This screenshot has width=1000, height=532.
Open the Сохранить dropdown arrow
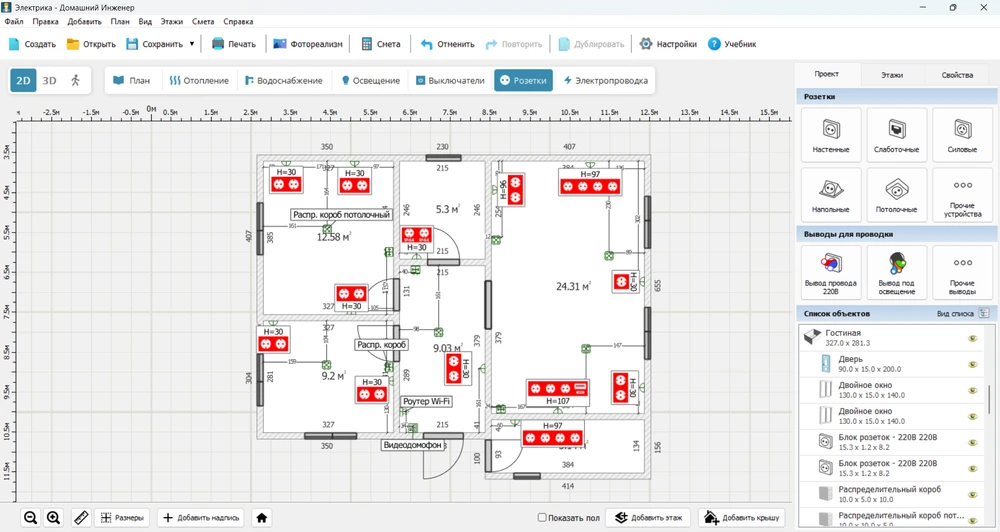coord(191,44)
